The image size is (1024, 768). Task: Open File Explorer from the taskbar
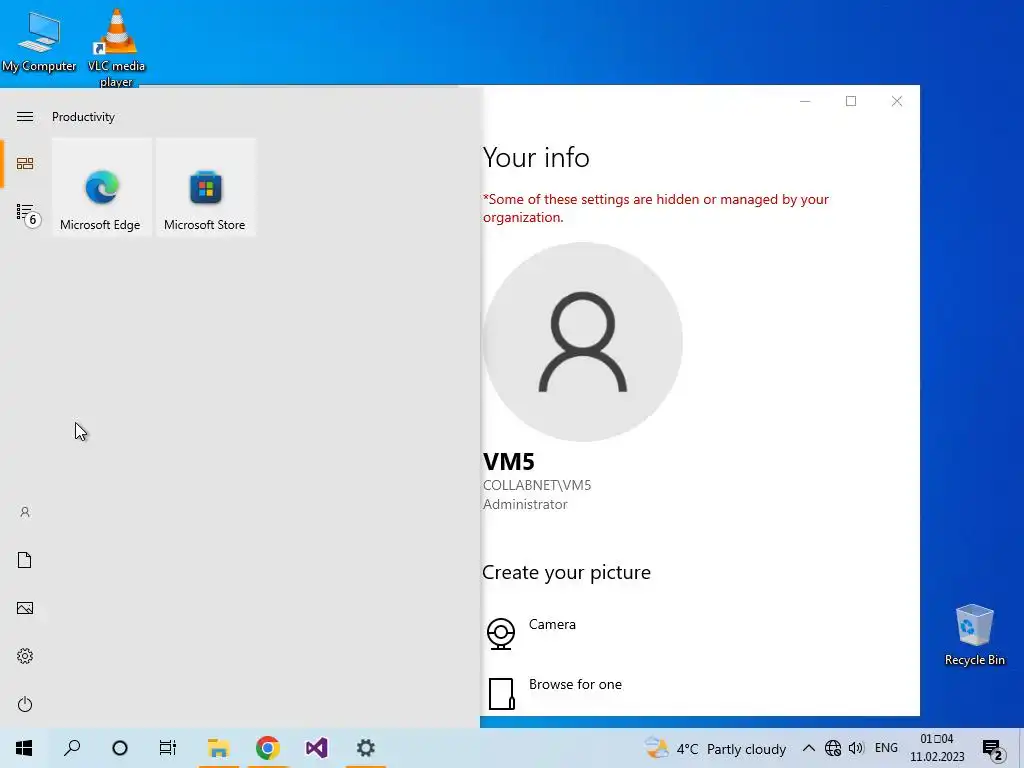pos(218,748)
